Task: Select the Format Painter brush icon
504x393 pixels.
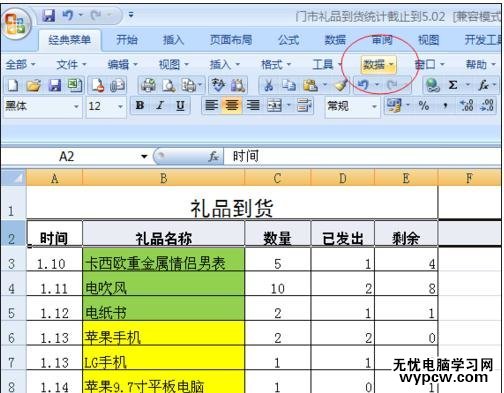Action: click(x=341, y=86)
